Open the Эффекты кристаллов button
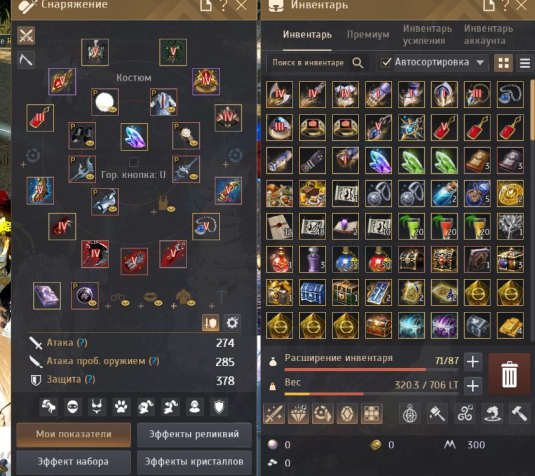This screenshot has height=476, width=535. tap(194, 462)
